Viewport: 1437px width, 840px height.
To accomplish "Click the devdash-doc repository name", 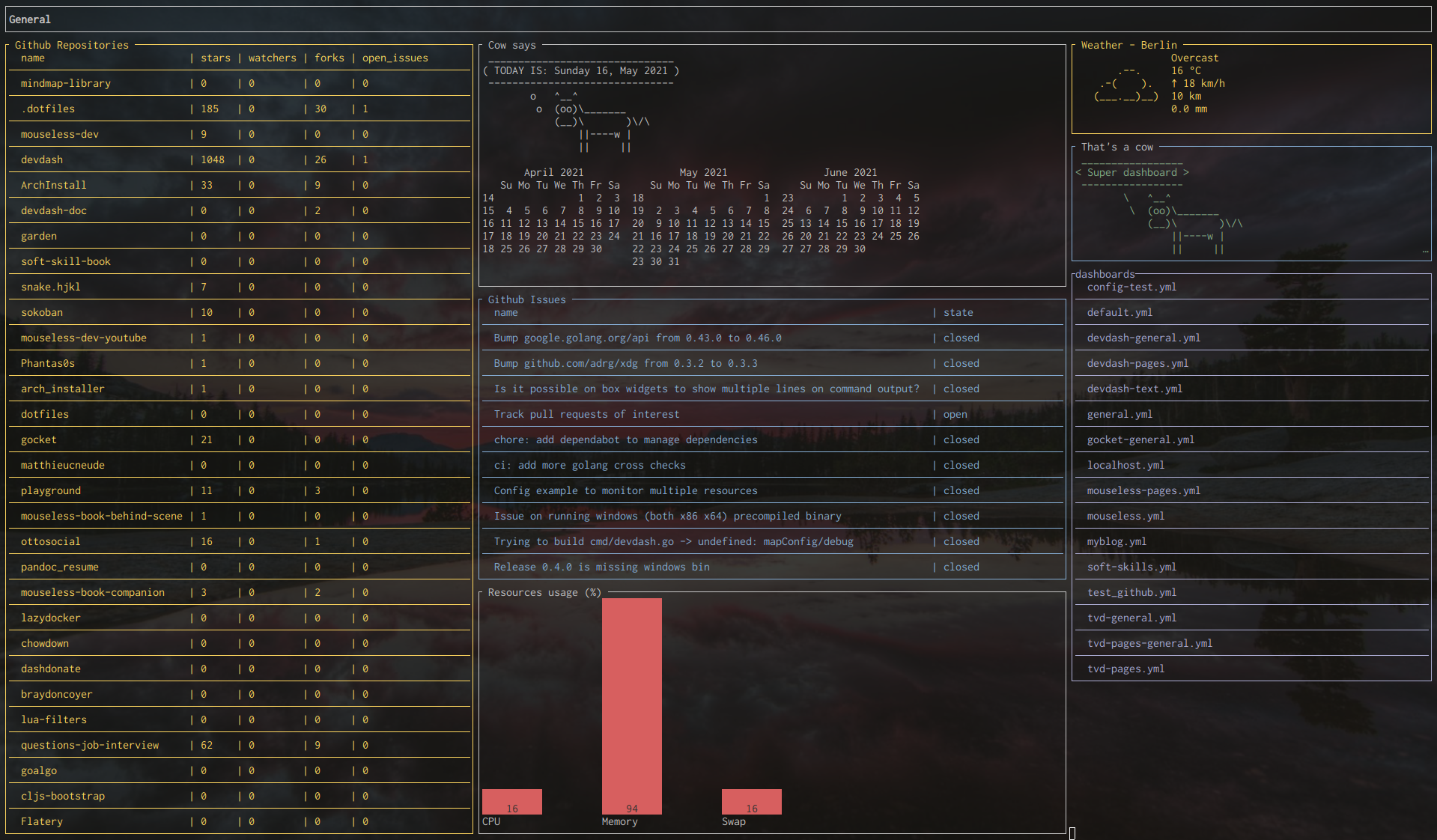I will pyautogui.click(x=54, y=210).
